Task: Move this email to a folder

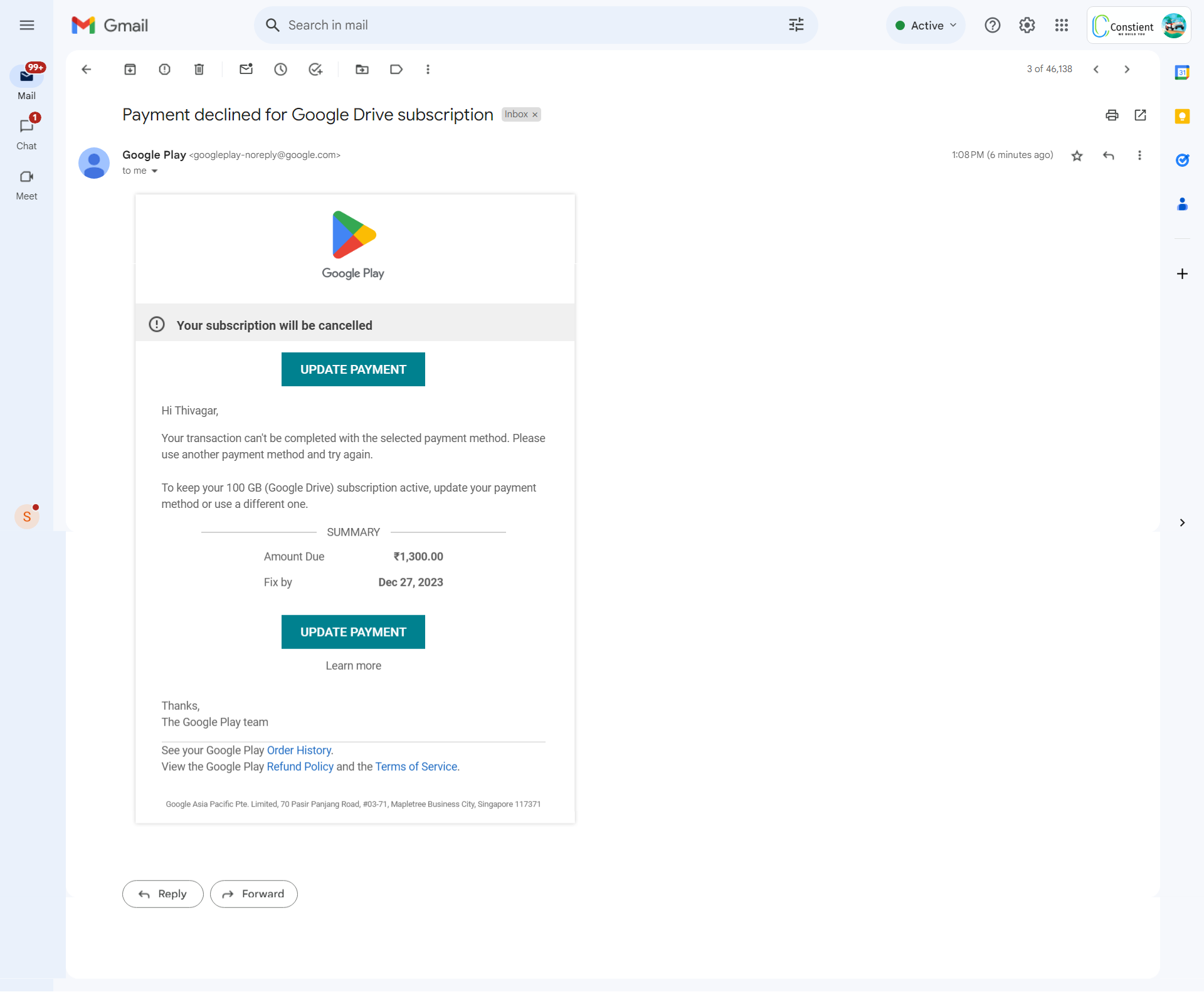Action: [362, 69]
